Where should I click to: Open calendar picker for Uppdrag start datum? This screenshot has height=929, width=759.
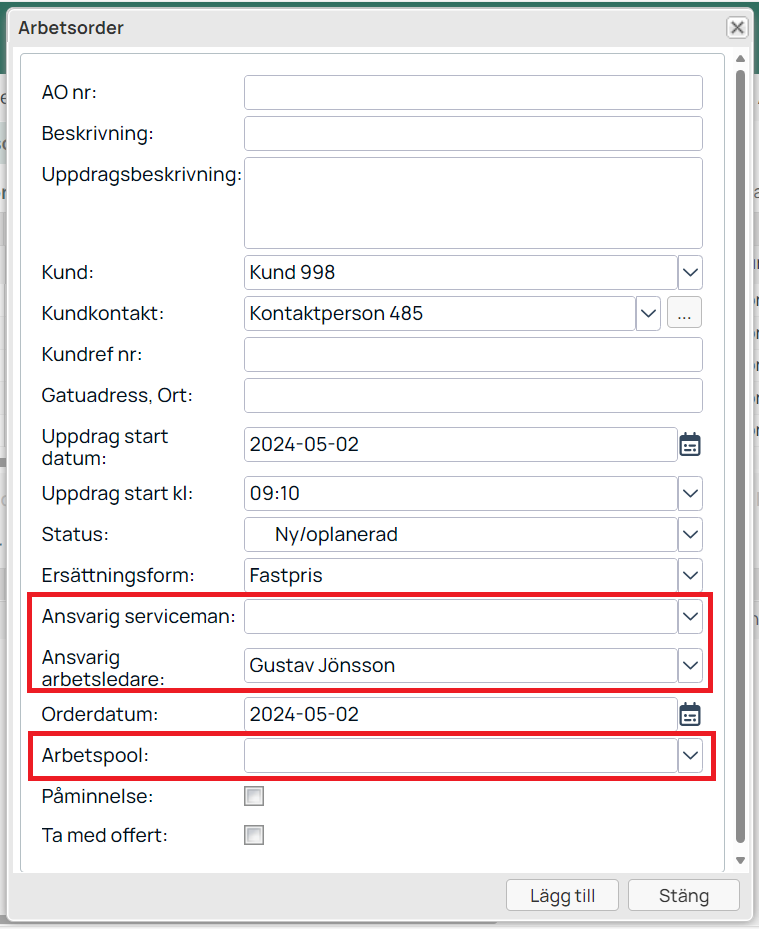(690, 445)
